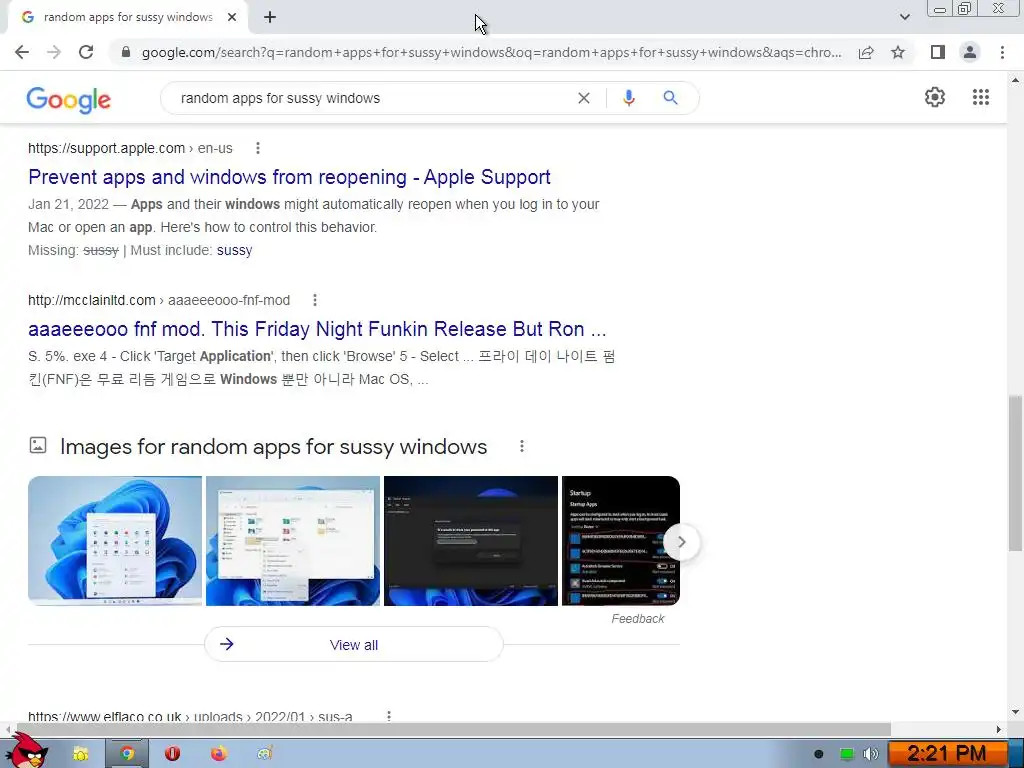The width and height of the screenshot is (1024, 768).
Task: Go to Google homepage via logo
Action: 69,99
